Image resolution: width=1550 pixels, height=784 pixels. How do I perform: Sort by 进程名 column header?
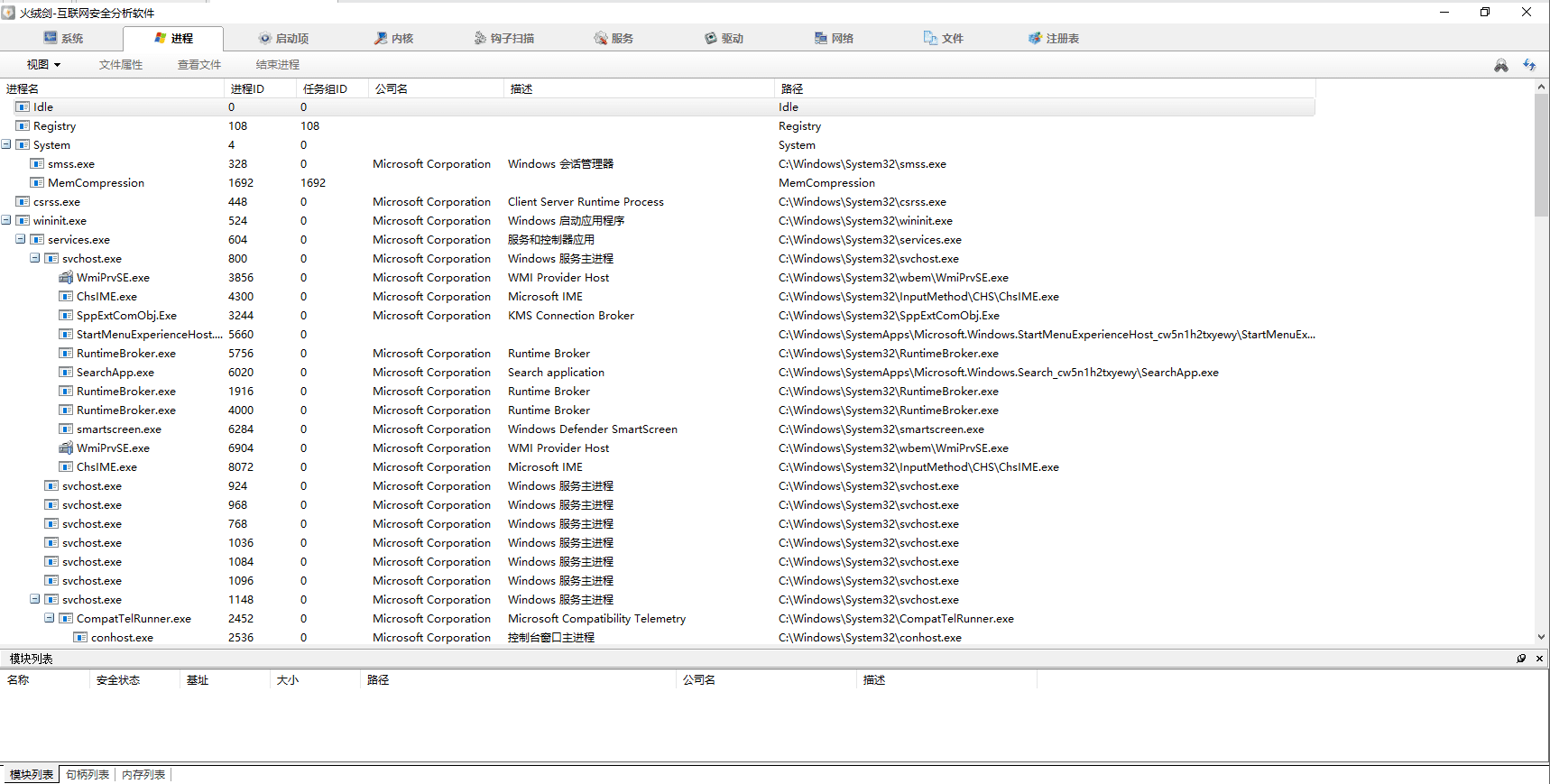click(x=112, y=88)
